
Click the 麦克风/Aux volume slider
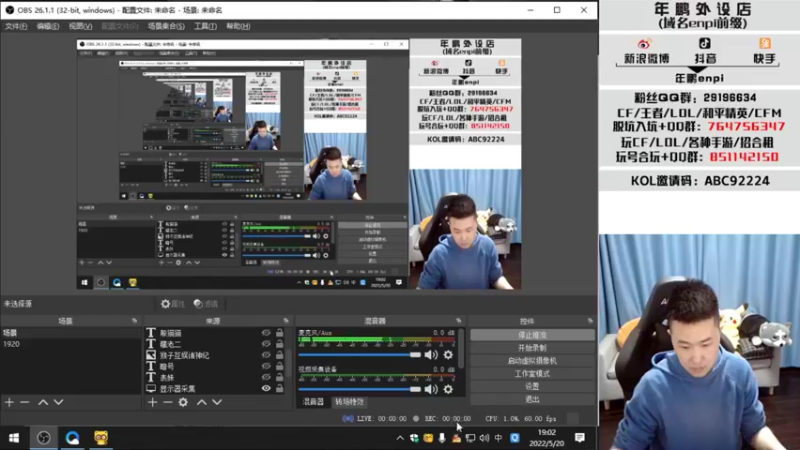(x=360, y=355)
